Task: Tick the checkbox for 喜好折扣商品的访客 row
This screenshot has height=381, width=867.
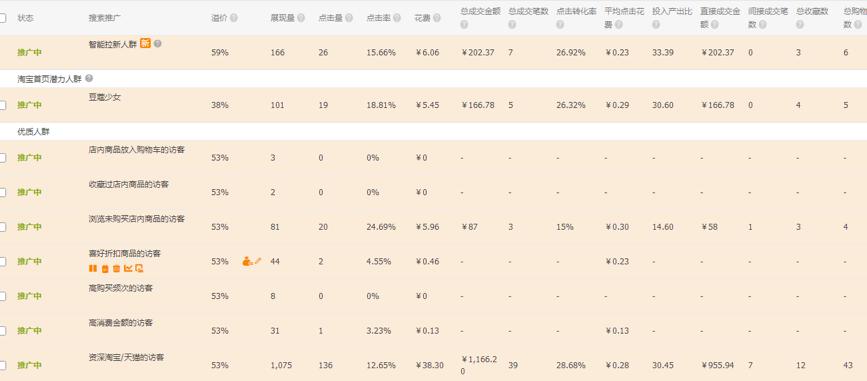Action: (2, 261)
